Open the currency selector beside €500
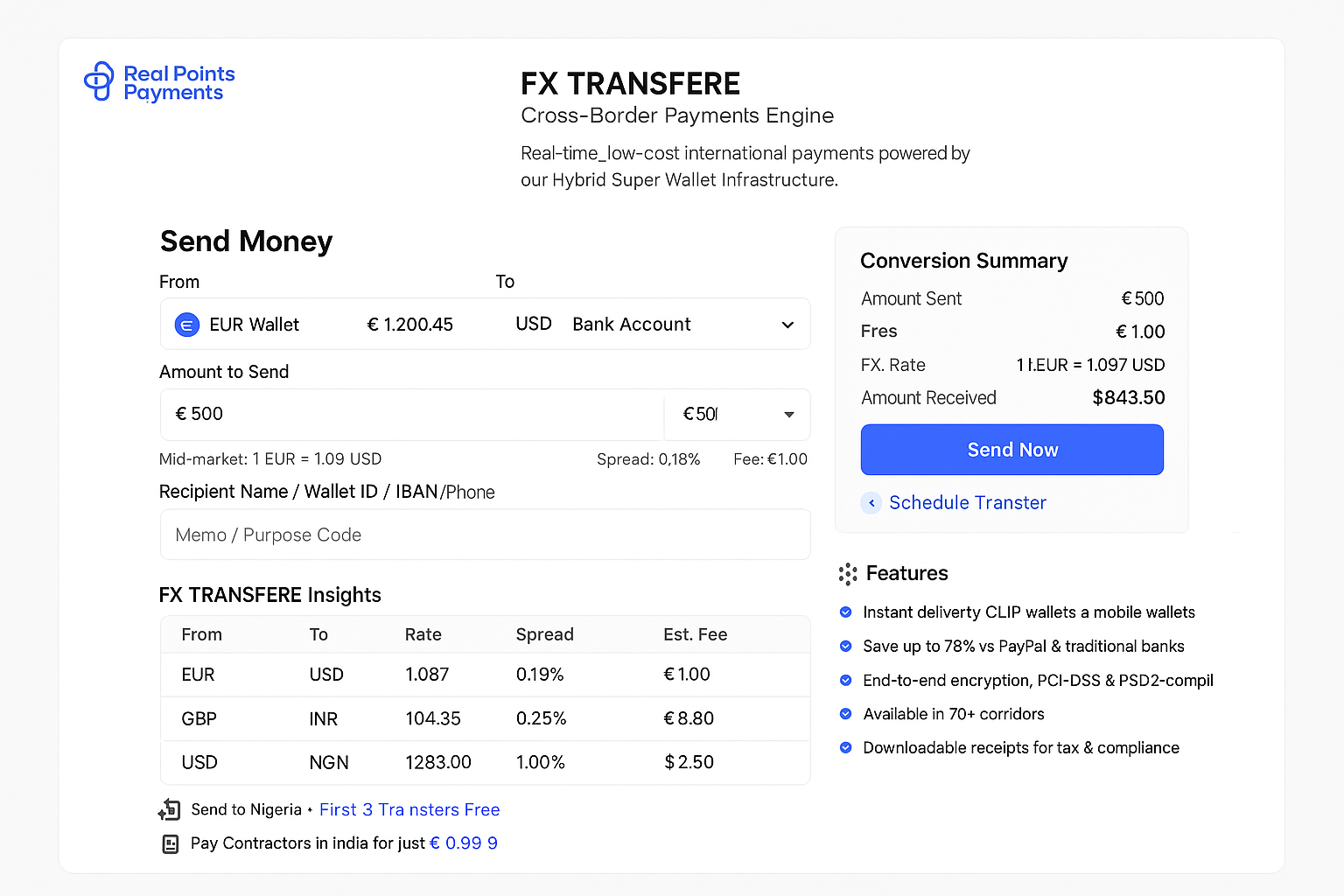 [x=788, y=414]
